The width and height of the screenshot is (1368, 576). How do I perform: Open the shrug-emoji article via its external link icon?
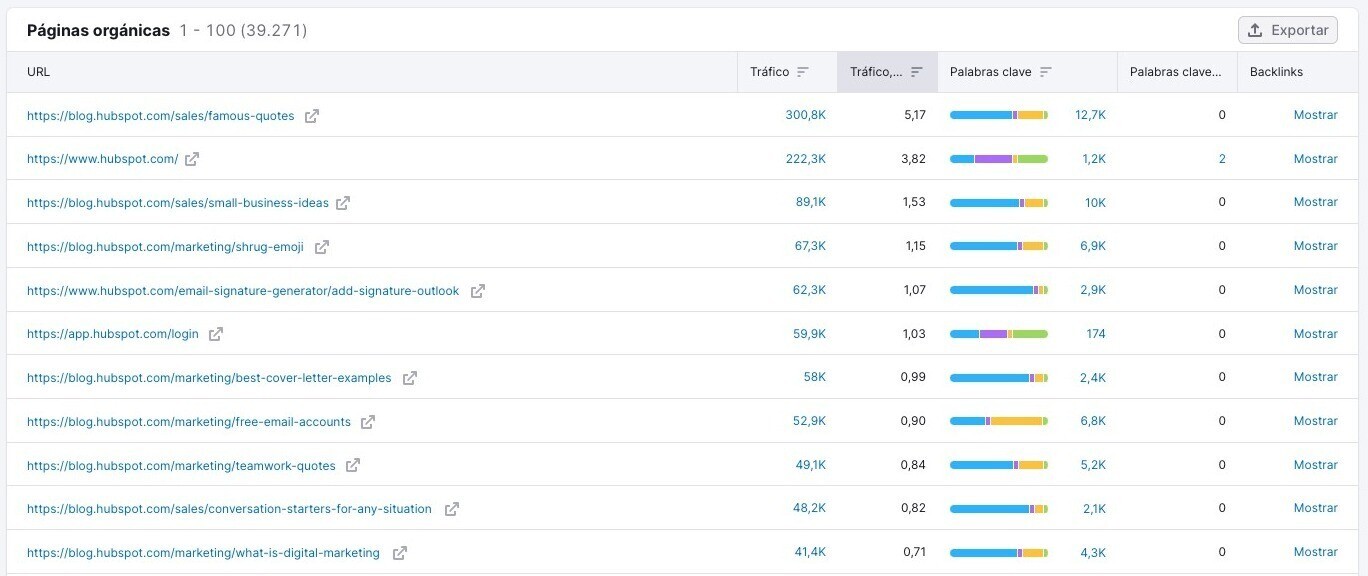pyautogui.click(x=322, y=246)
